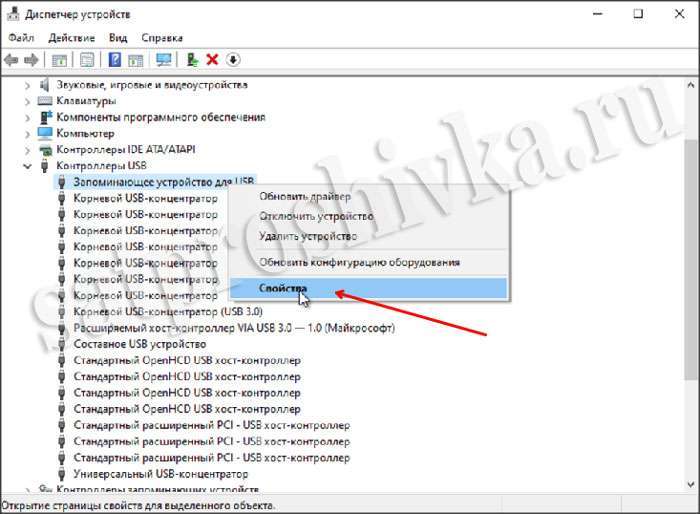
Task: Click the blue Help question-mark toolbar icon
Action: pyautogui.click(x=115, y=60)
